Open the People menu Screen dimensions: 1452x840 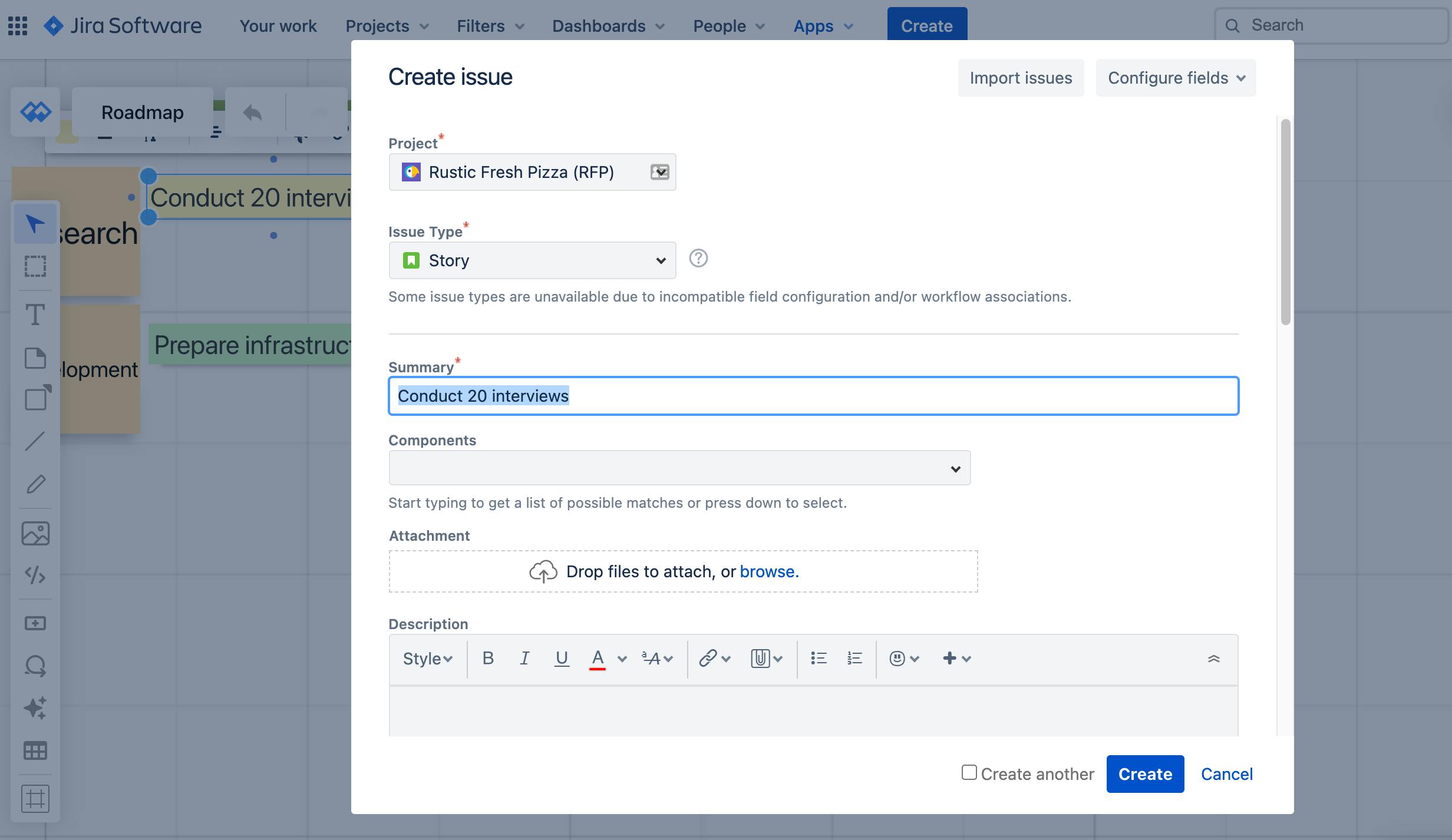click(x=729, y=26)
